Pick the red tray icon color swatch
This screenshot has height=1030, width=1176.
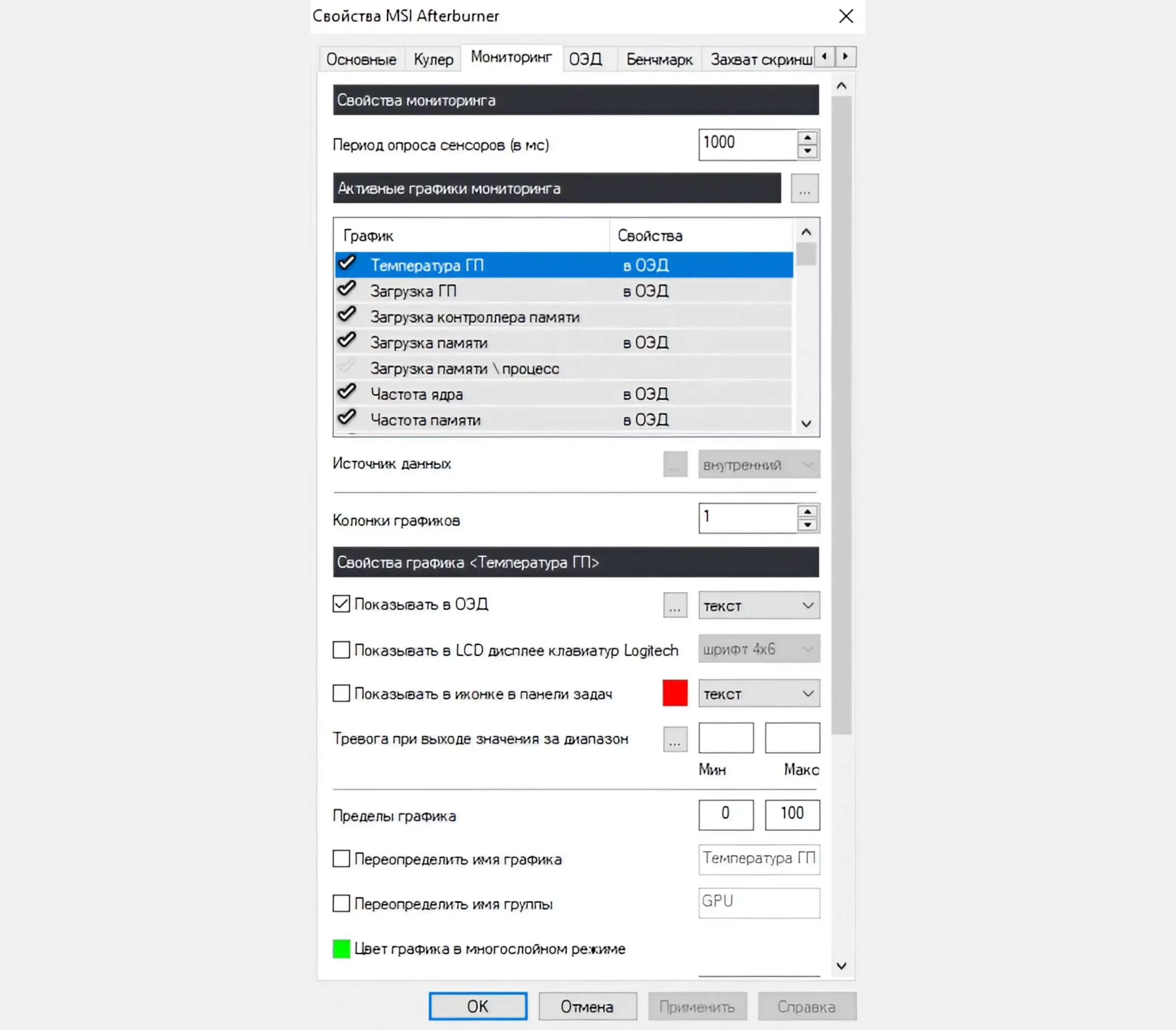(675, 693)
